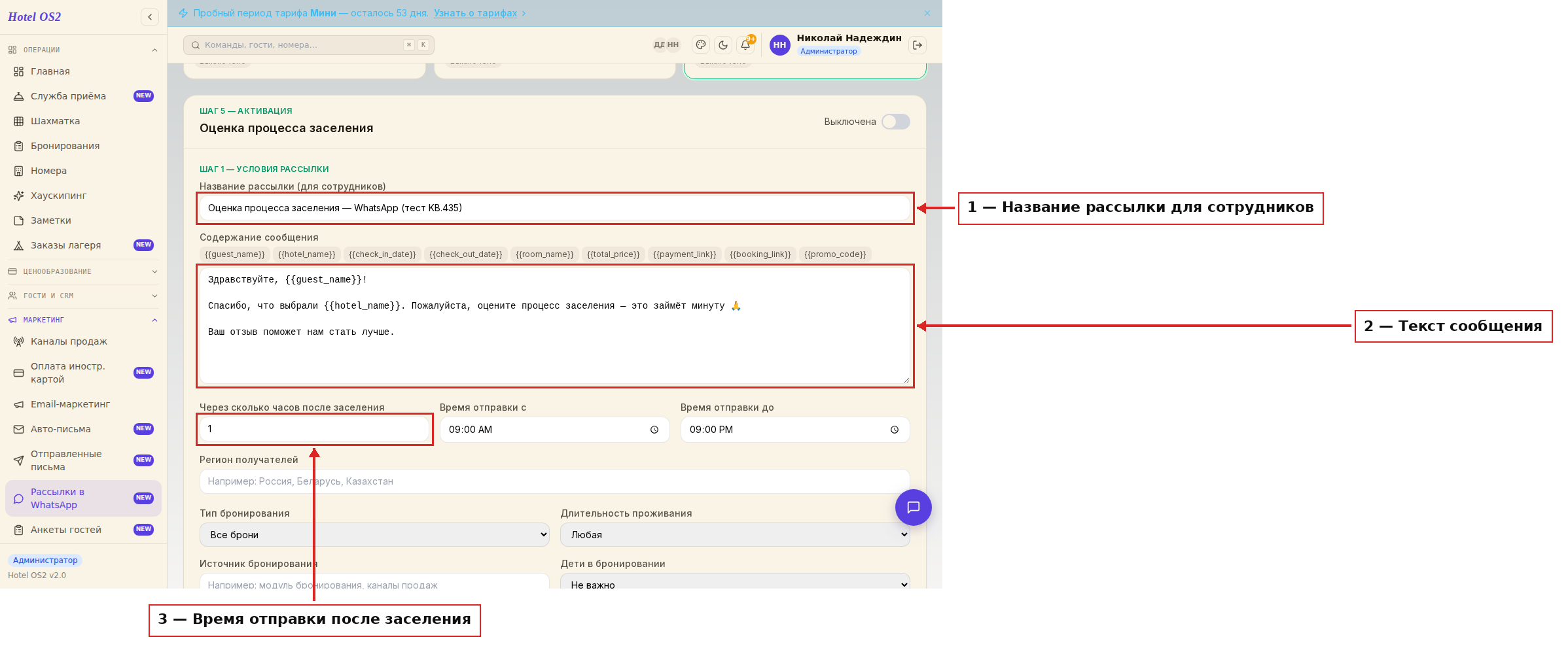
Task: Click the clock icon in the 09:00 PM field
Action: (x=895, y=430)
